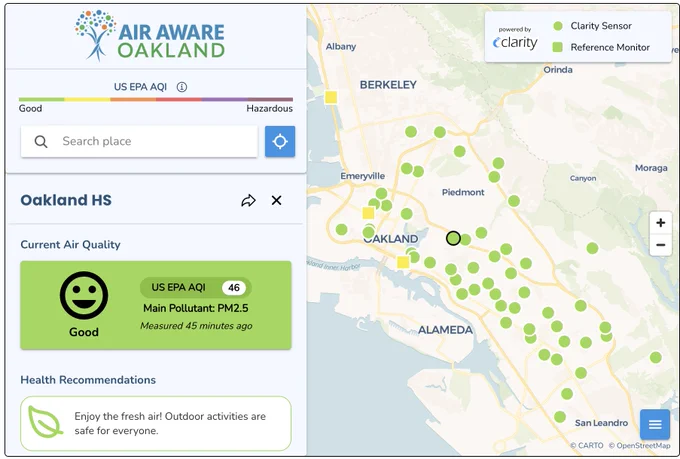
Task: Zoom out on the map
Action: pos(660,245)
